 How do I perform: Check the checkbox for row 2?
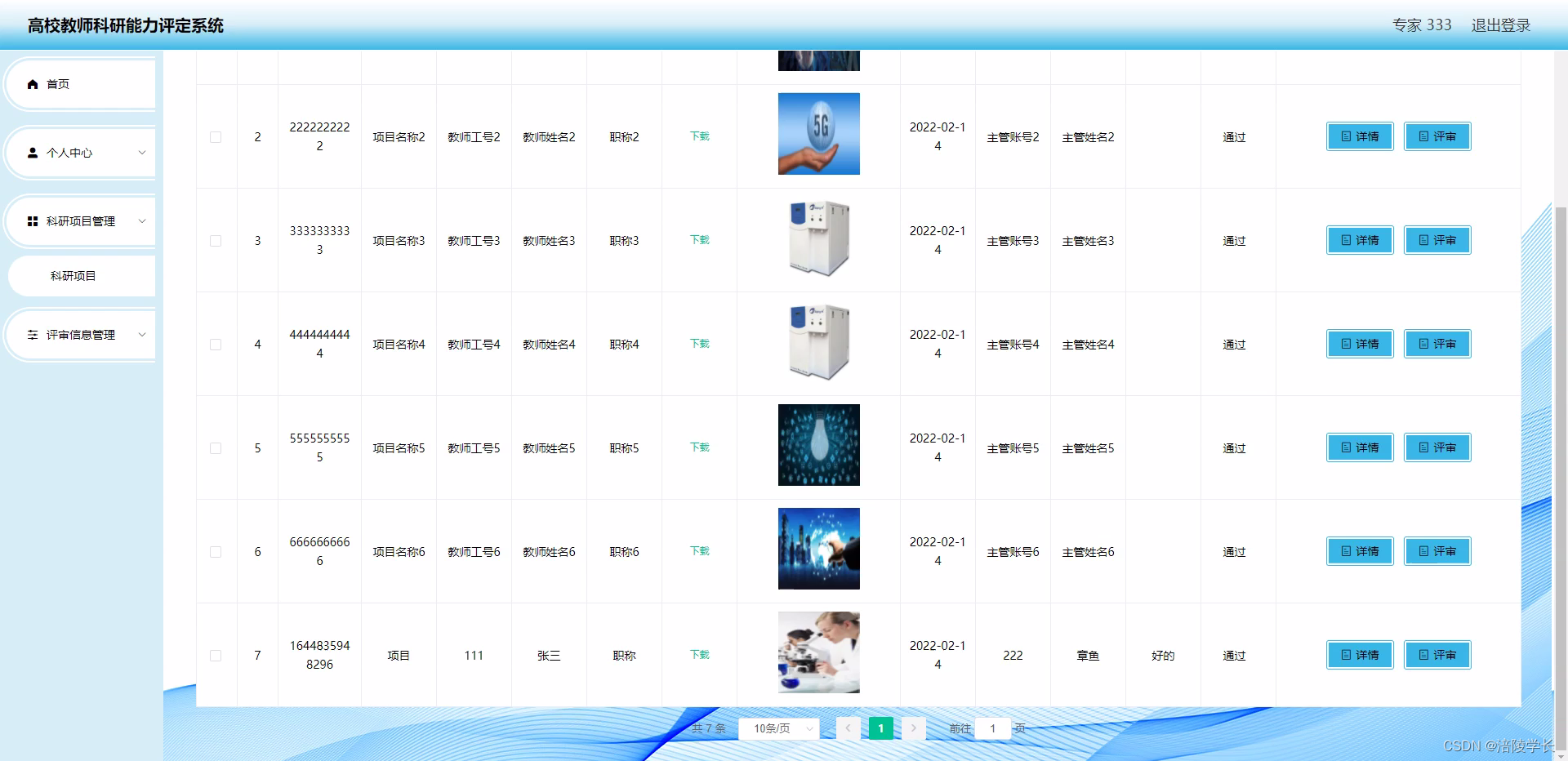tap(216, 137)
